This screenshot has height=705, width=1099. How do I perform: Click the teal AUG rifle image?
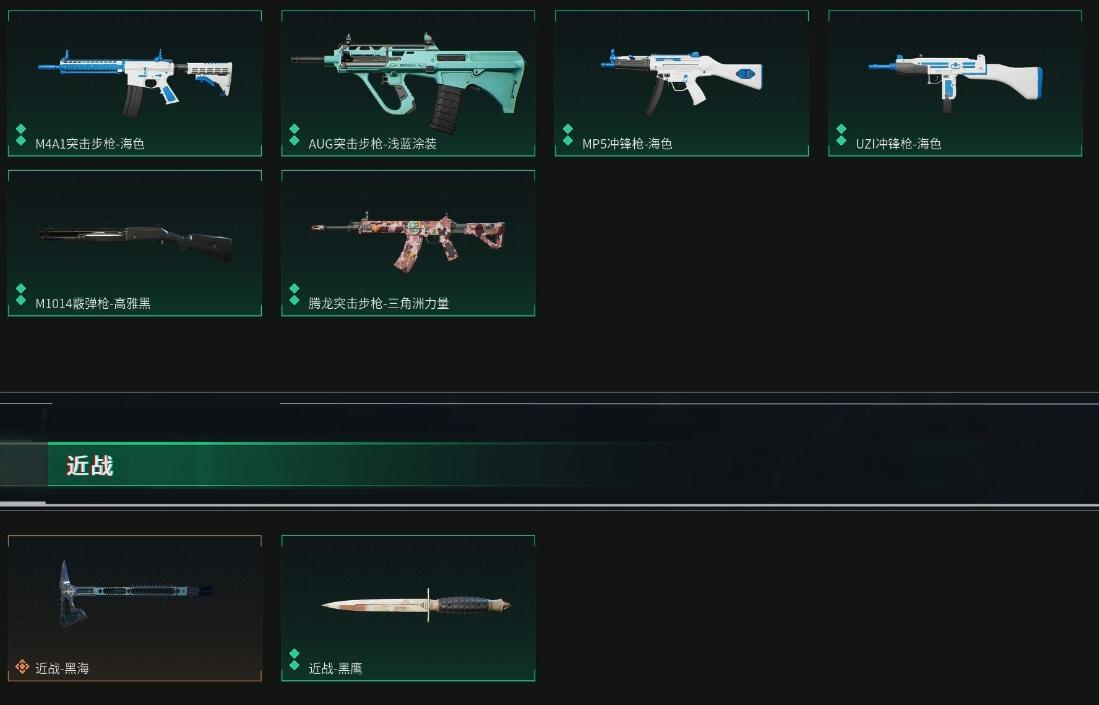[408, 82]
